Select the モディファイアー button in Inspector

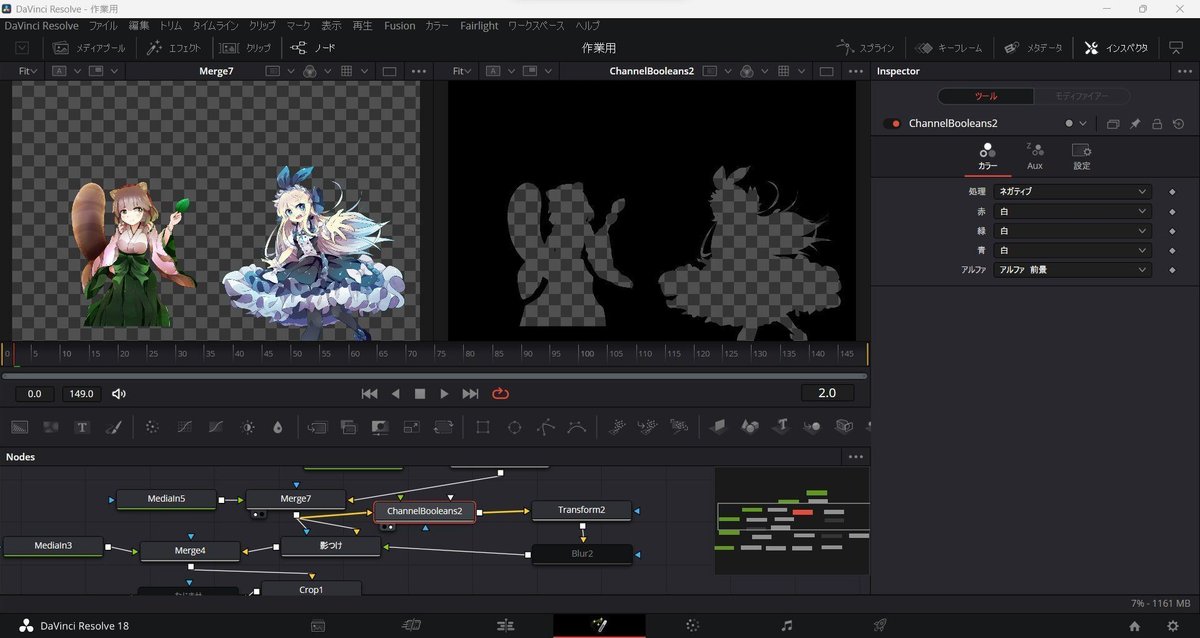pyautogui.click(x=1083, y=96)
